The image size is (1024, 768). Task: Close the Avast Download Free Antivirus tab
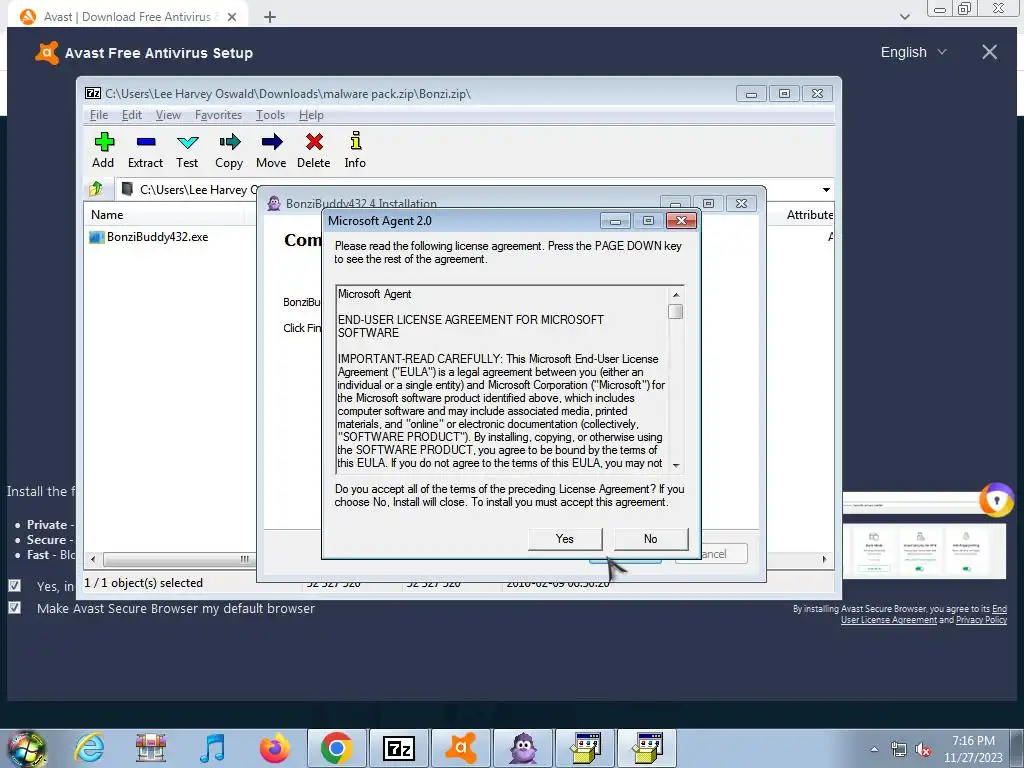coord(232,17)
